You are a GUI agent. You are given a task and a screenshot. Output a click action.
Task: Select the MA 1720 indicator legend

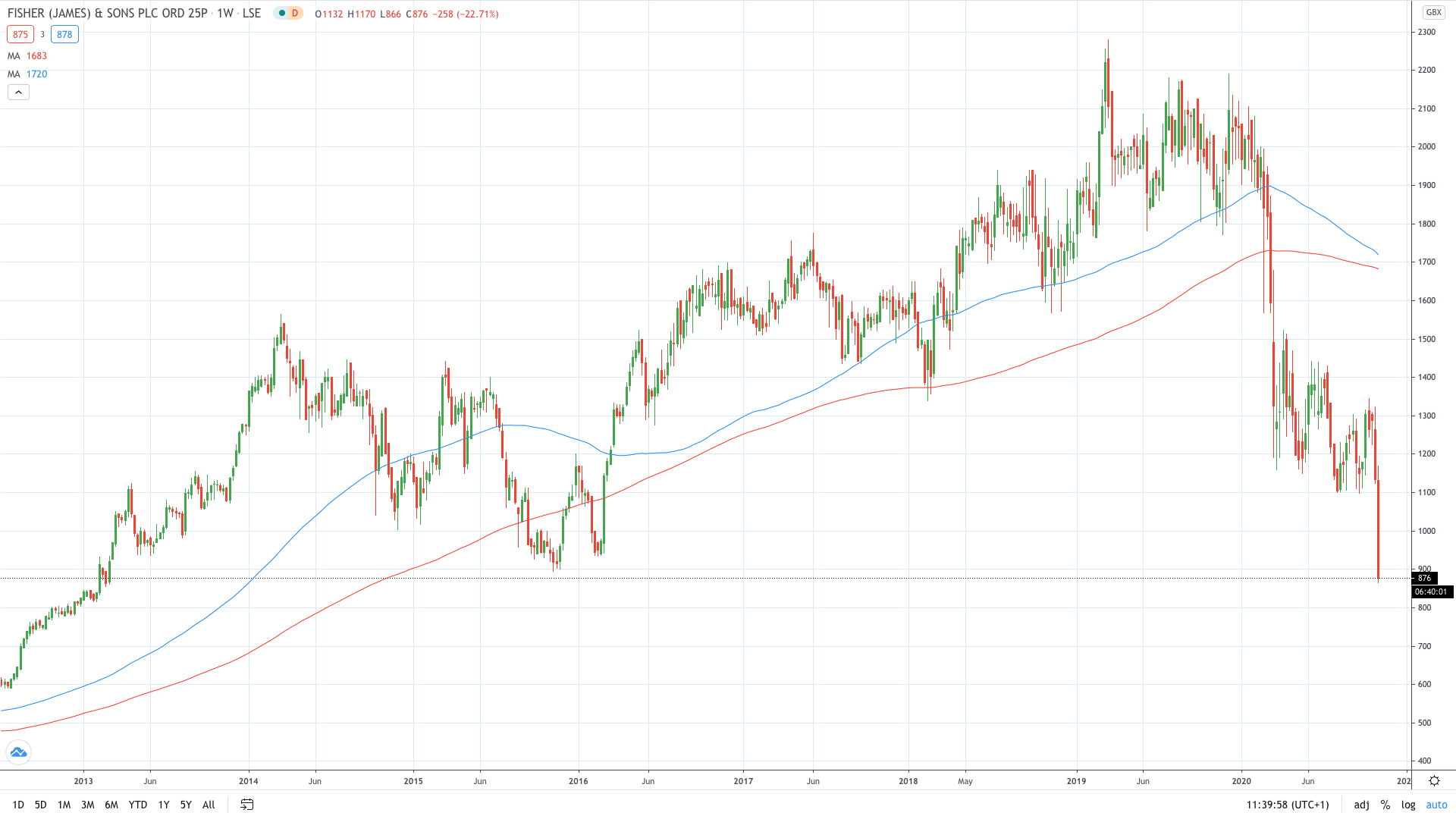coord(27,74)
